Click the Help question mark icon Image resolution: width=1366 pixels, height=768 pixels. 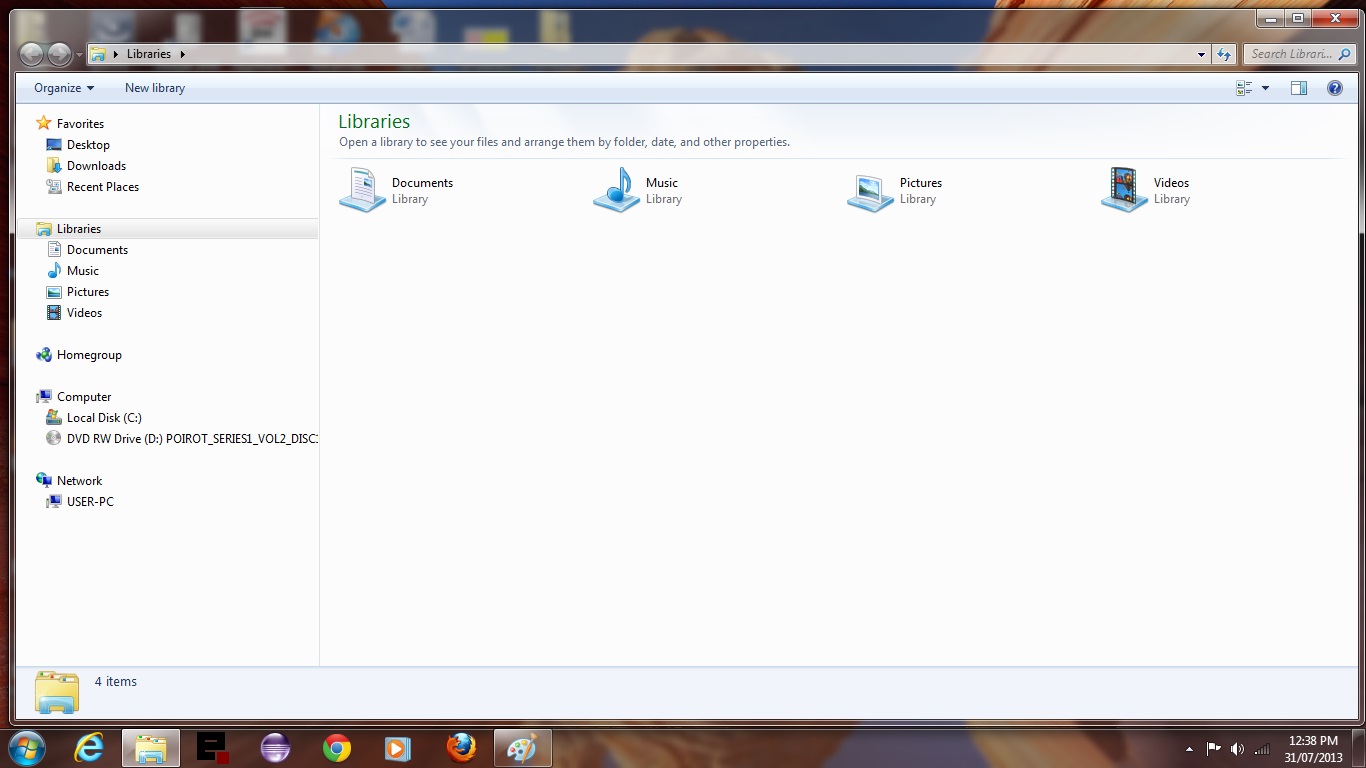pyautogui.click(x=1334, y=88)
